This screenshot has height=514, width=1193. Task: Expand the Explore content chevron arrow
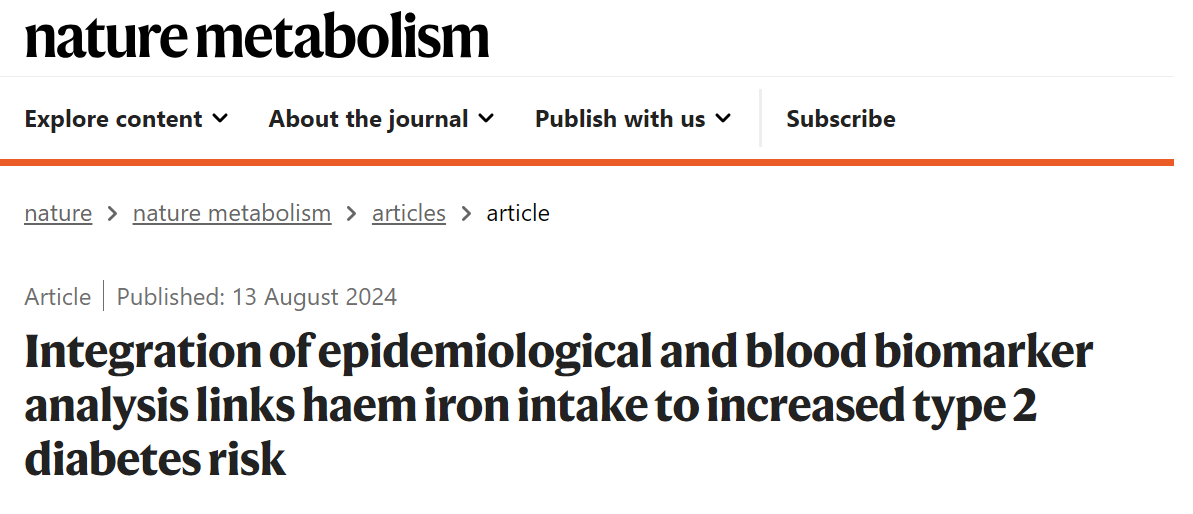pyautogui.click(x=220, y=119)
